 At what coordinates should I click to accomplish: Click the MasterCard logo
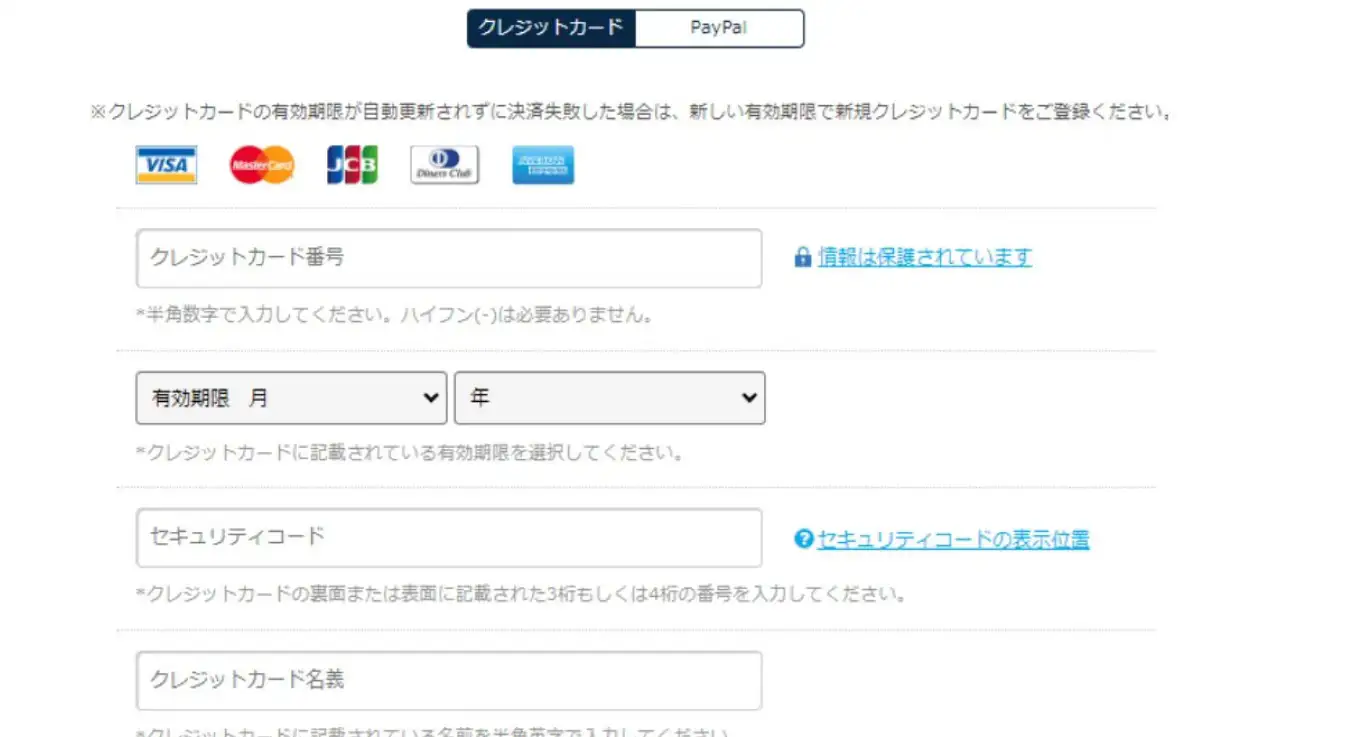[262, 165]
